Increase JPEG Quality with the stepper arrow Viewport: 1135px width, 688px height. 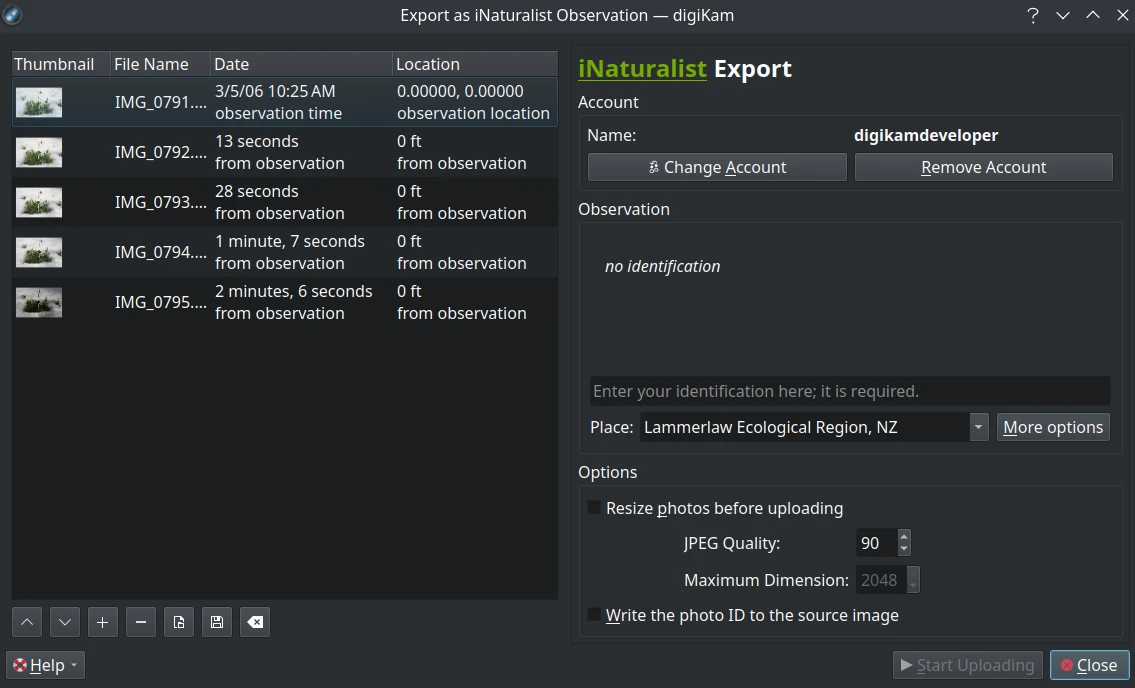[903, 538]
